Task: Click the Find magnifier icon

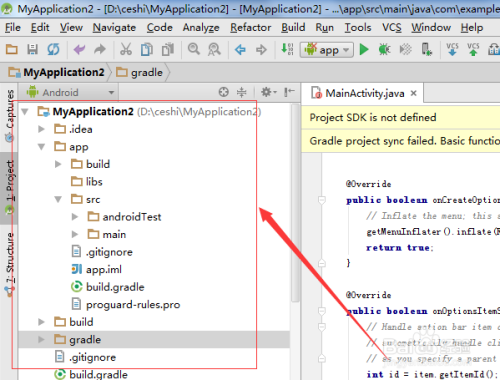Action: point(194,49)
